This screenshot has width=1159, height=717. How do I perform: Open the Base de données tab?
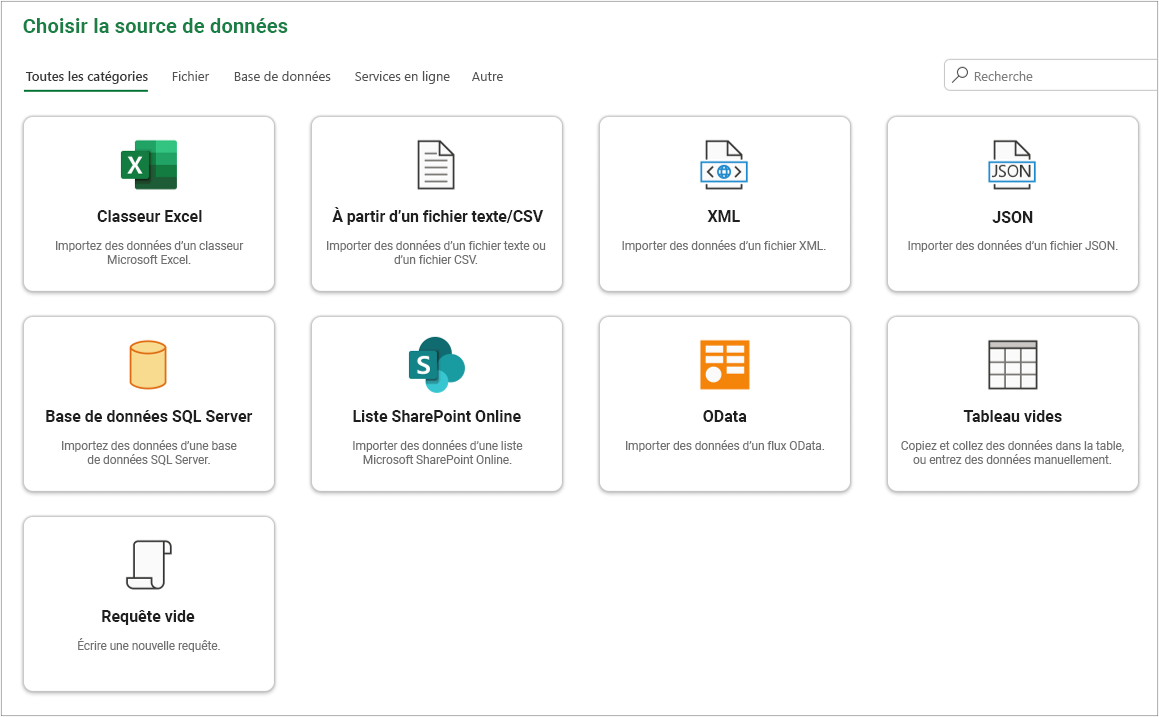click(x=282, y=76)
